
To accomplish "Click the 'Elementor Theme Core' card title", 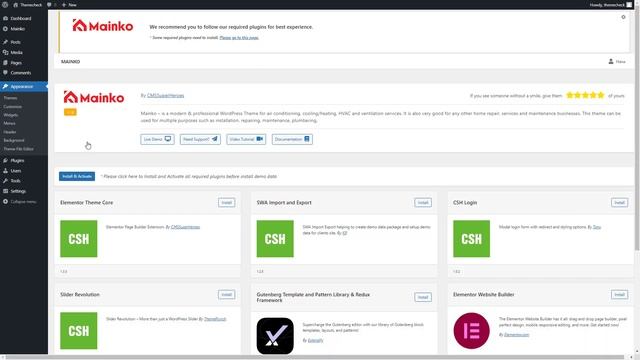I will click(87, 202).
